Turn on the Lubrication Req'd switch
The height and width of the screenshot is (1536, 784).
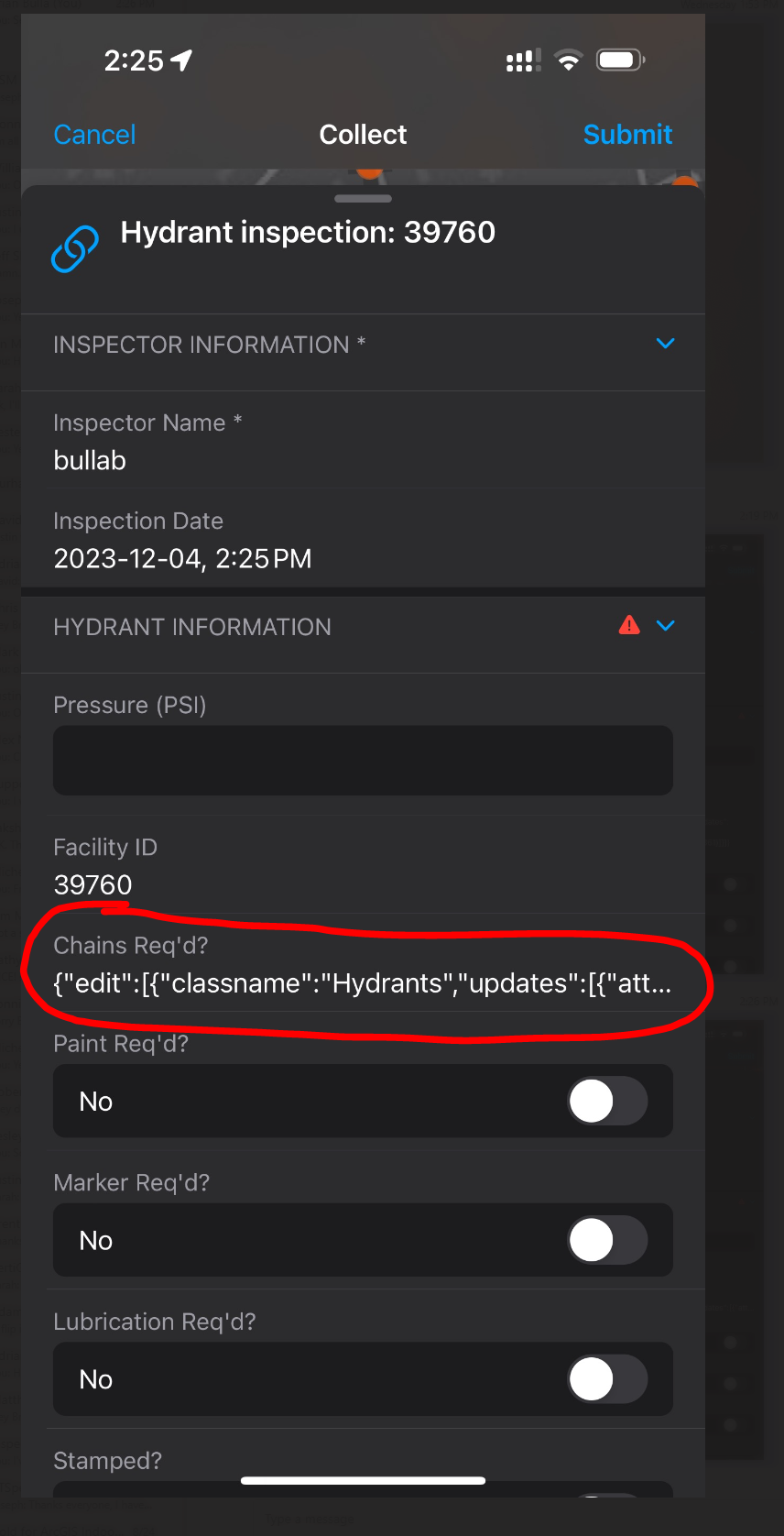[x=607, y=1379]
